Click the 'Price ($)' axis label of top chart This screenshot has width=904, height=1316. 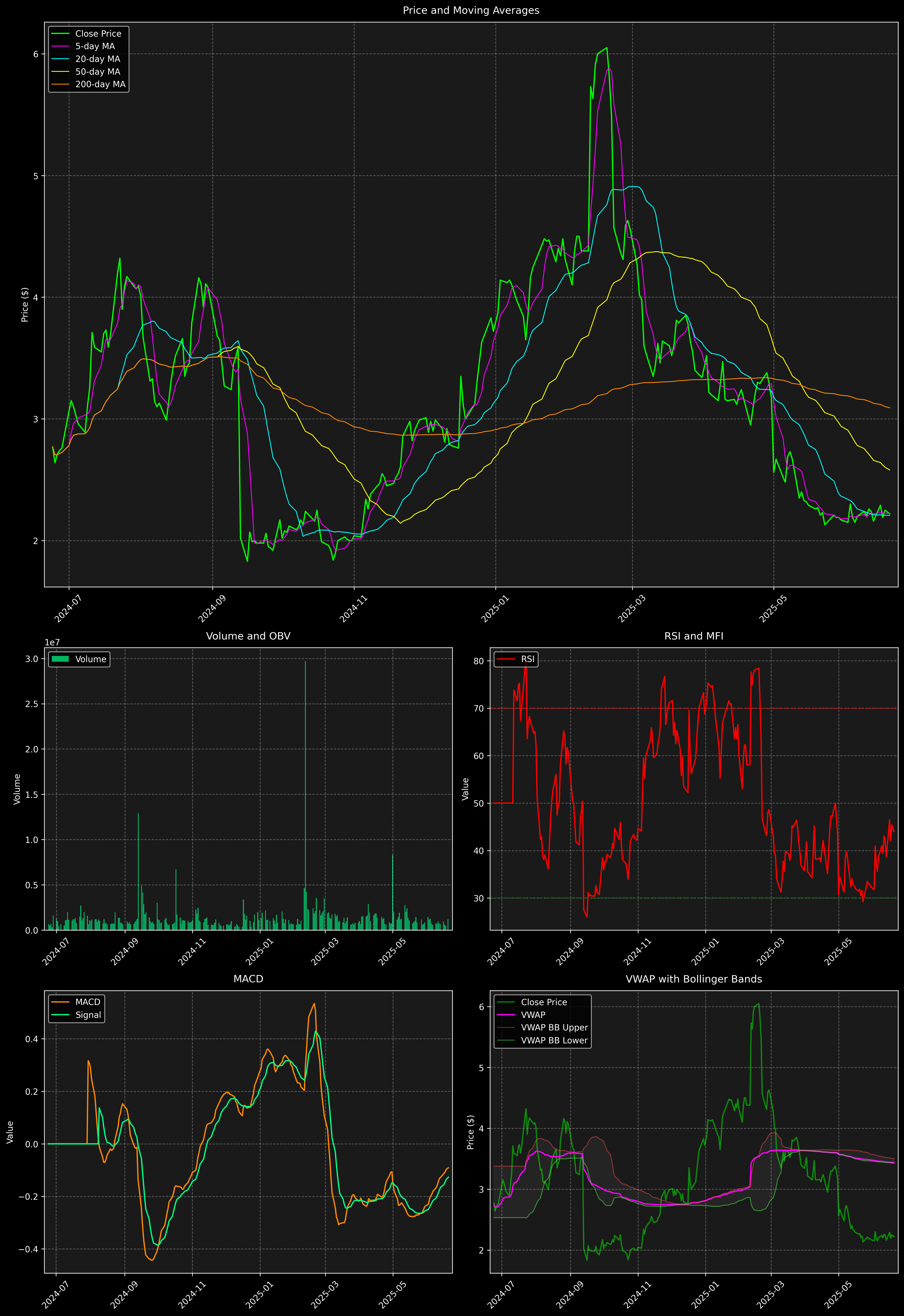[24, 305]
